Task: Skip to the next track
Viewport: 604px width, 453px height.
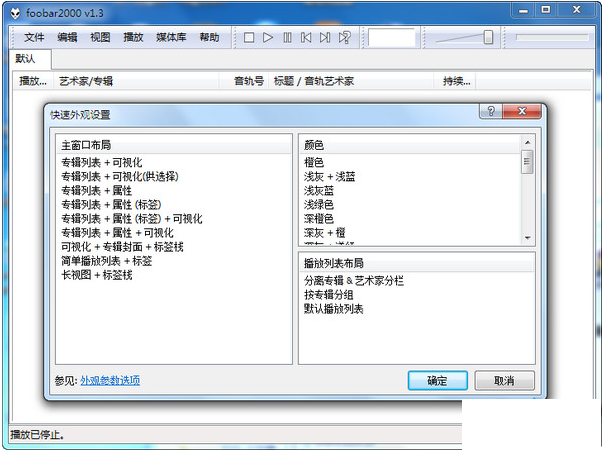Action: click(x=325, y=38)
